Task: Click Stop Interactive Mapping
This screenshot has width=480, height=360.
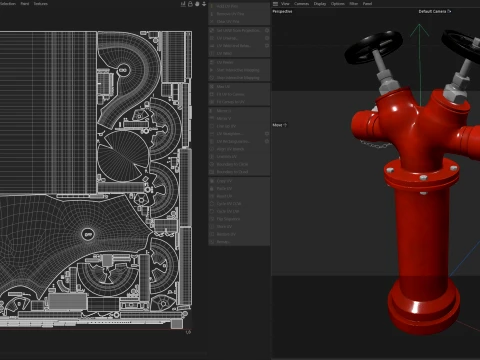Action: tap(239, 78)
